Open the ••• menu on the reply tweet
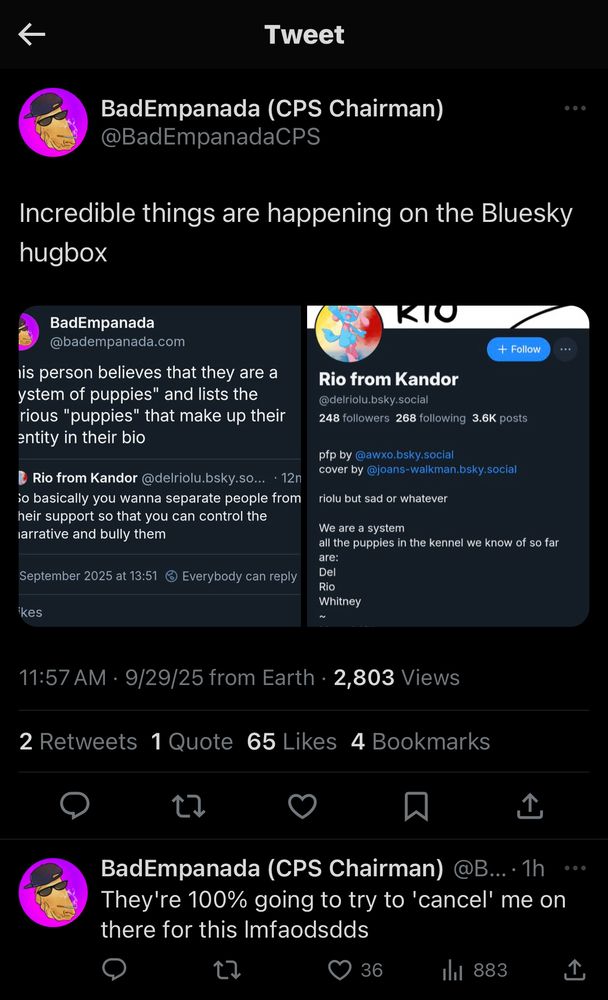 [x=575, y=870]
